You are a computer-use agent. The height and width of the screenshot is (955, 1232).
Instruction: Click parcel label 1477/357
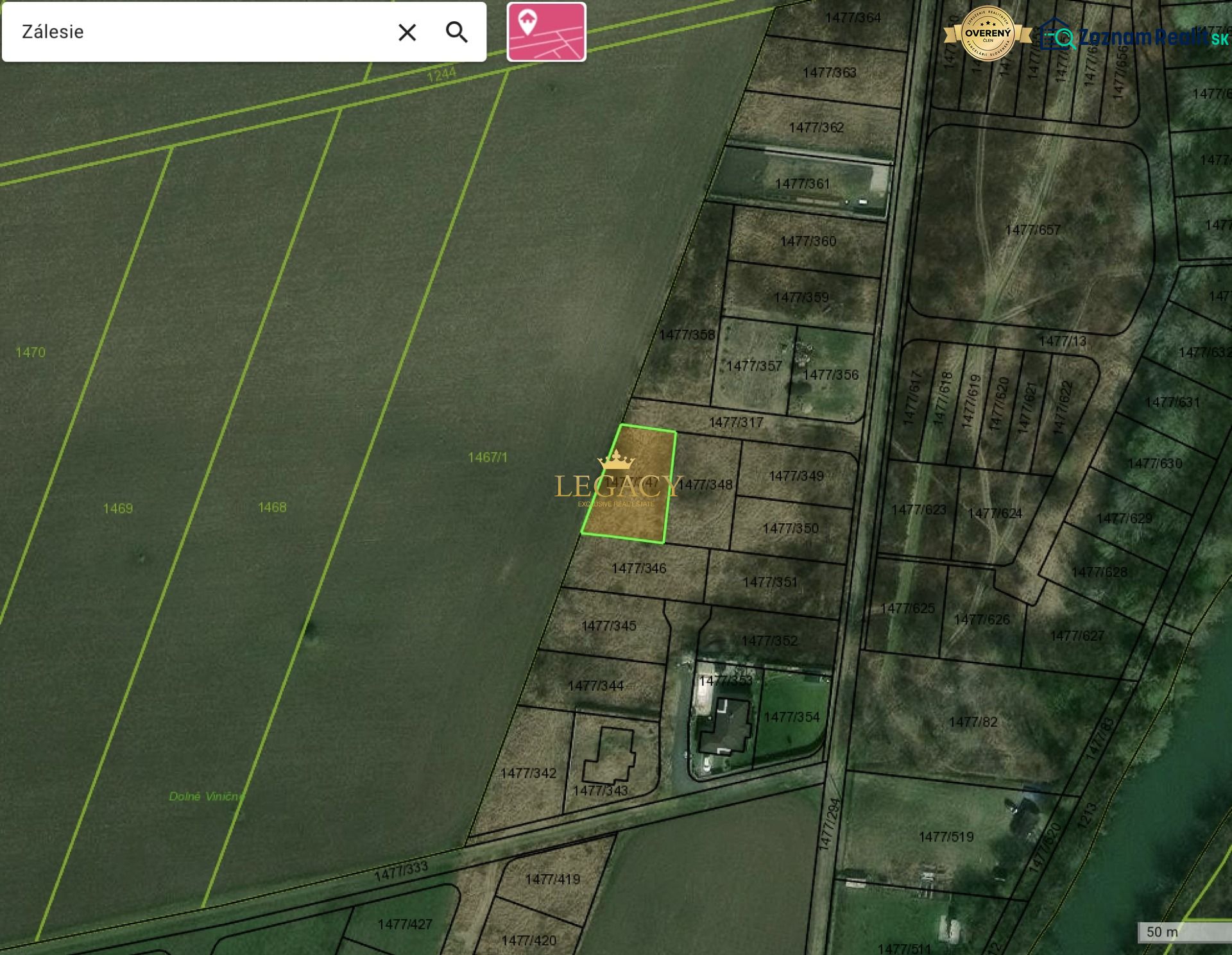click(x=754, y=366)
